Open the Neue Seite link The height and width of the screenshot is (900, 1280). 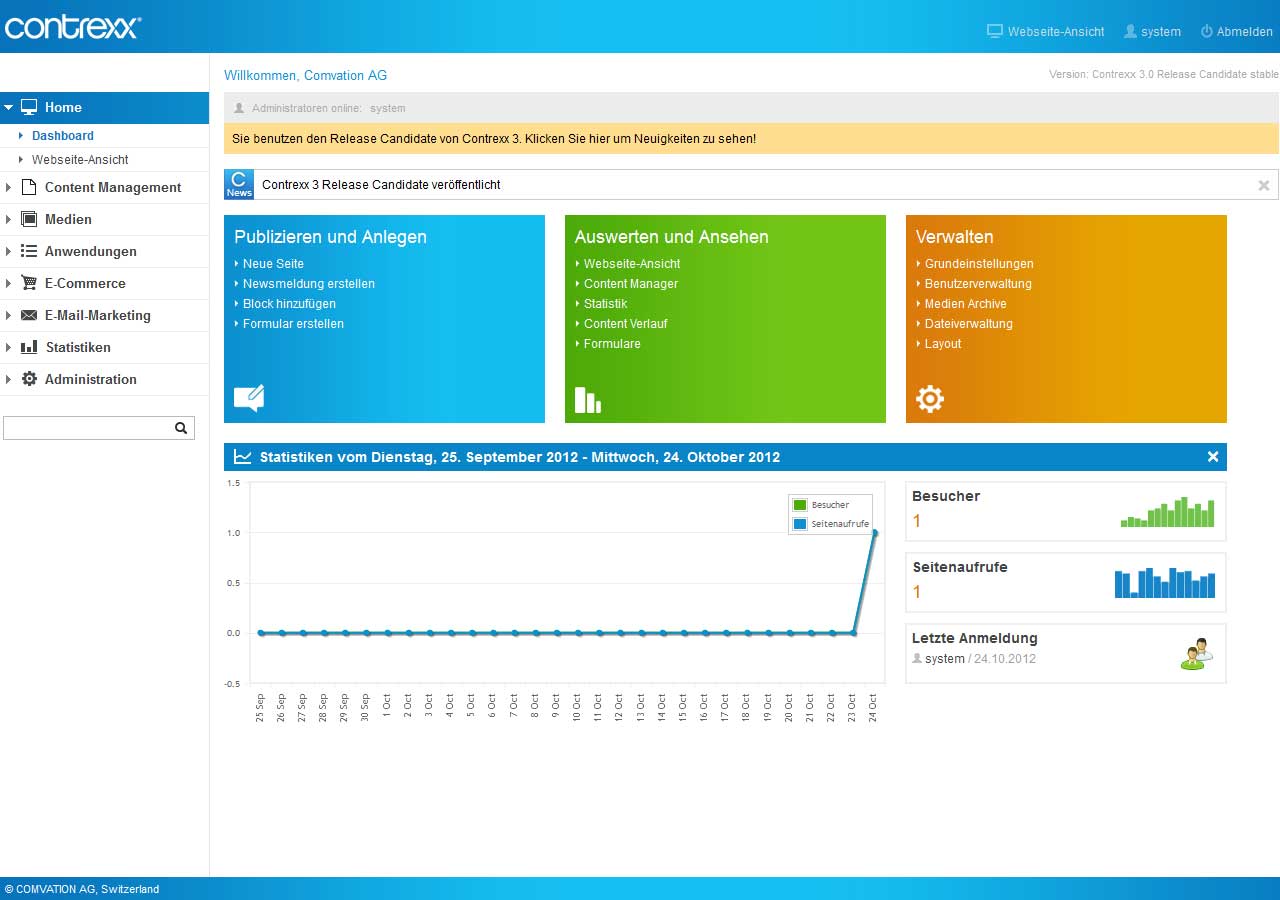[272, 264]
